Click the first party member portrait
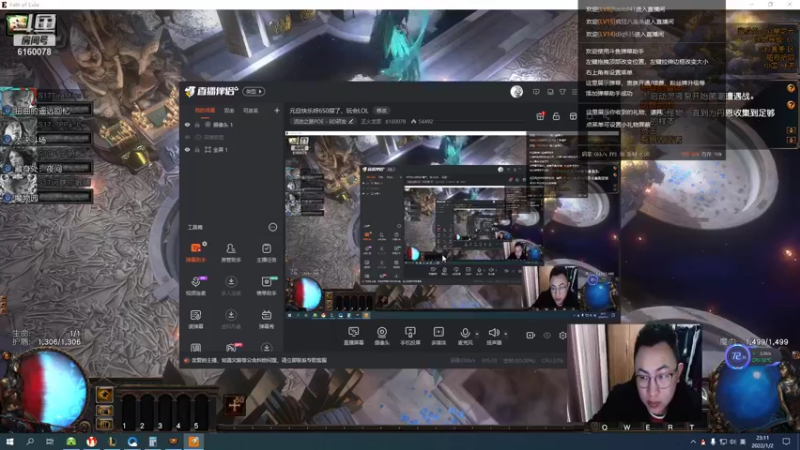800x450 pixels. 18,102
